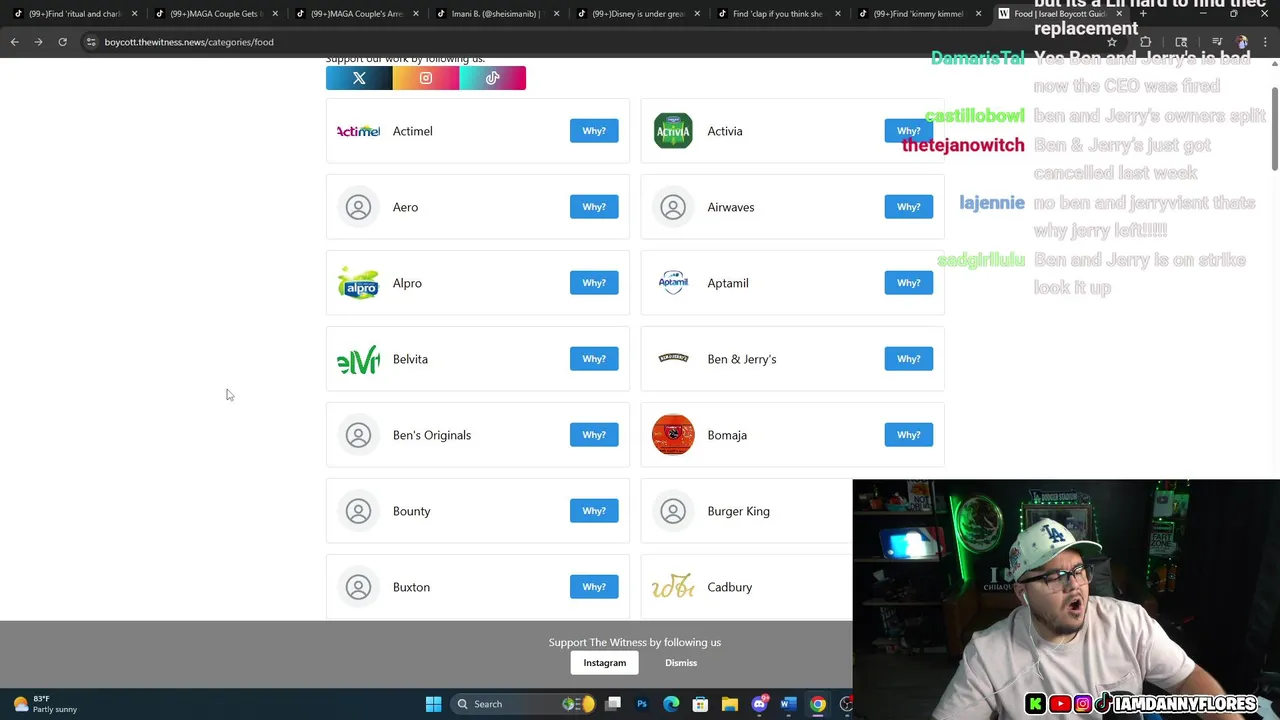Image resolution: width=1280 pixels, height=720 pixels.
Task: Launch Photoshop from the taskbar
Action: (x=642, y=704)
